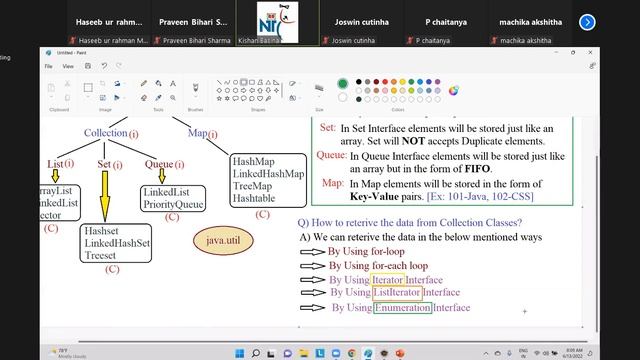Open the Select tool dropdown arrow
This screenshot has height=360, width=640.
pyautogui.click(x=88, y=98)
